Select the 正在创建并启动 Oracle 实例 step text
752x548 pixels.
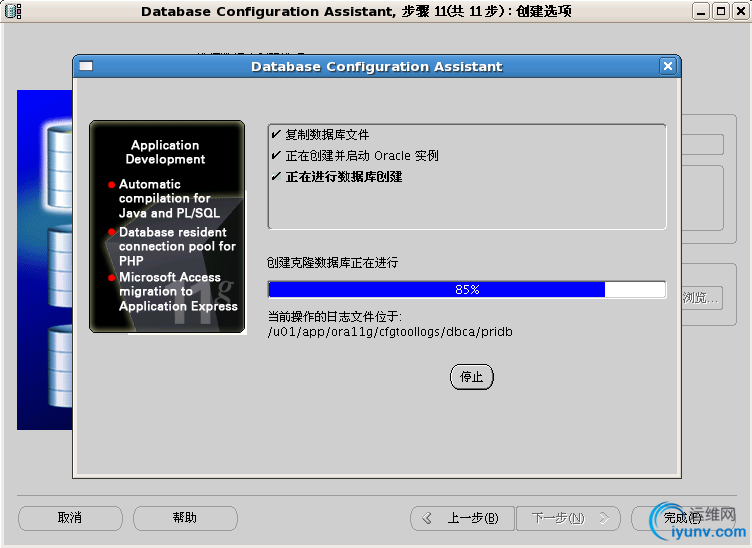coord(362,156)
